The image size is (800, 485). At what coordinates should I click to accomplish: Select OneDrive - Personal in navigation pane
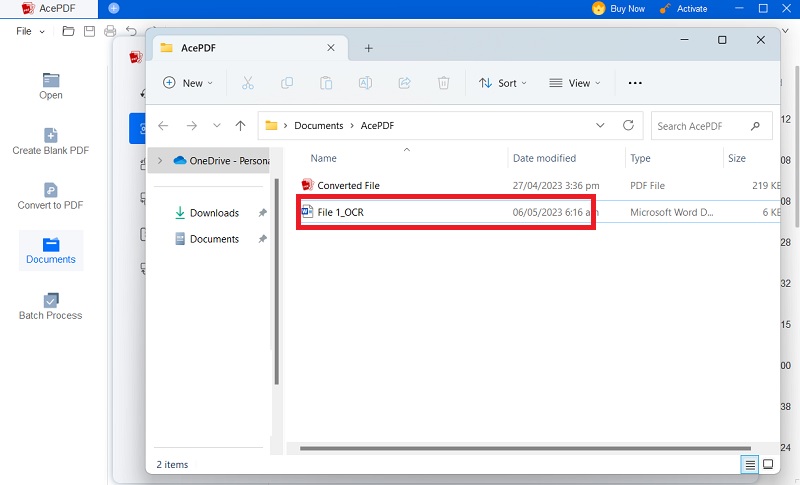[x=221, y=161]
